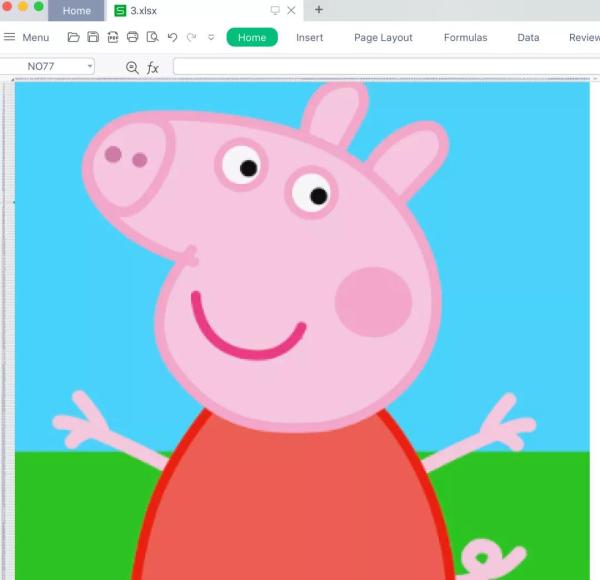600x580 pixels.
Task: Close the 3.xlsx document tab
Action: (x=291, y=10)
